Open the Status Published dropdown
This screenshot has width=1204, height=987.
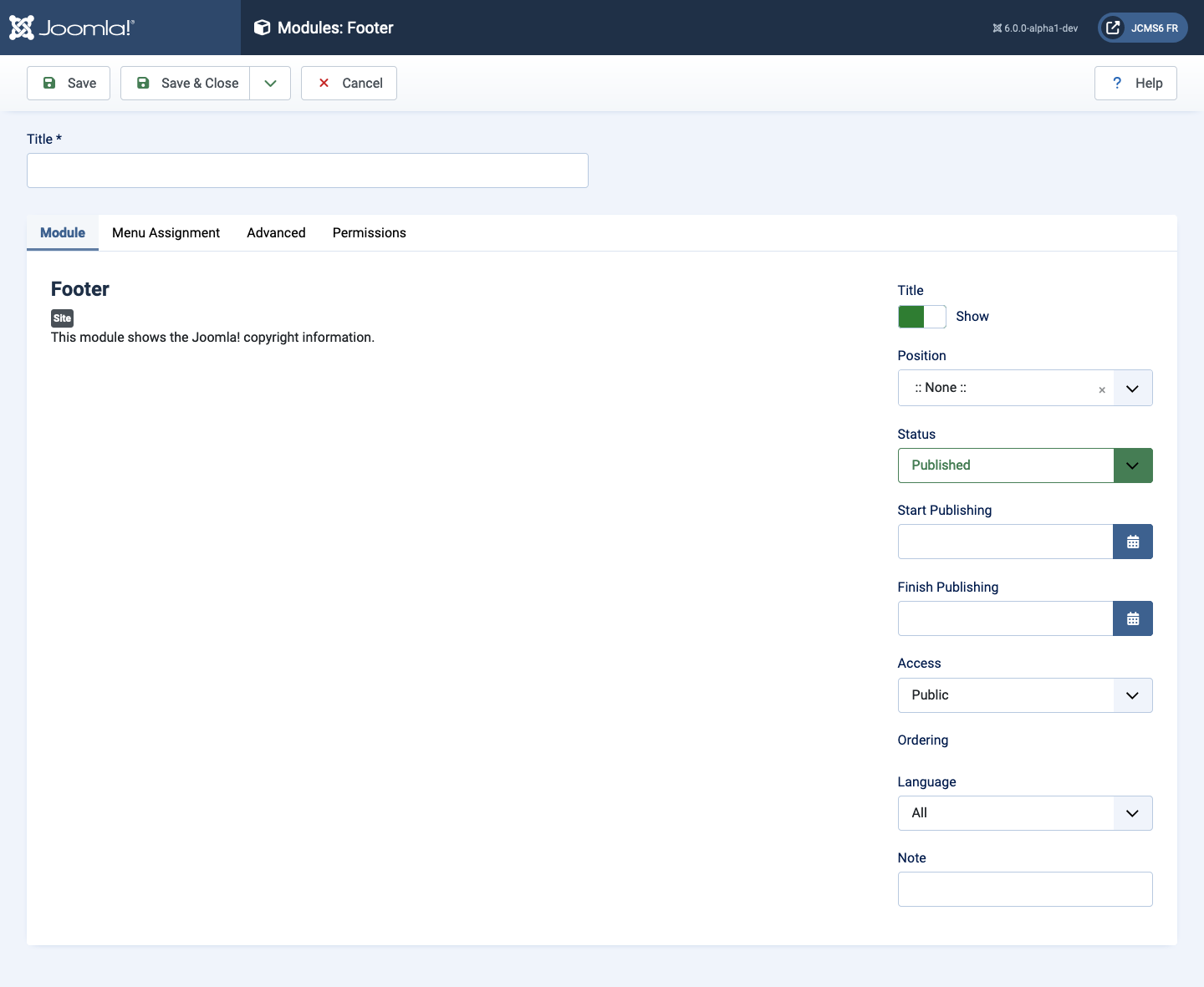(1025, 466)
